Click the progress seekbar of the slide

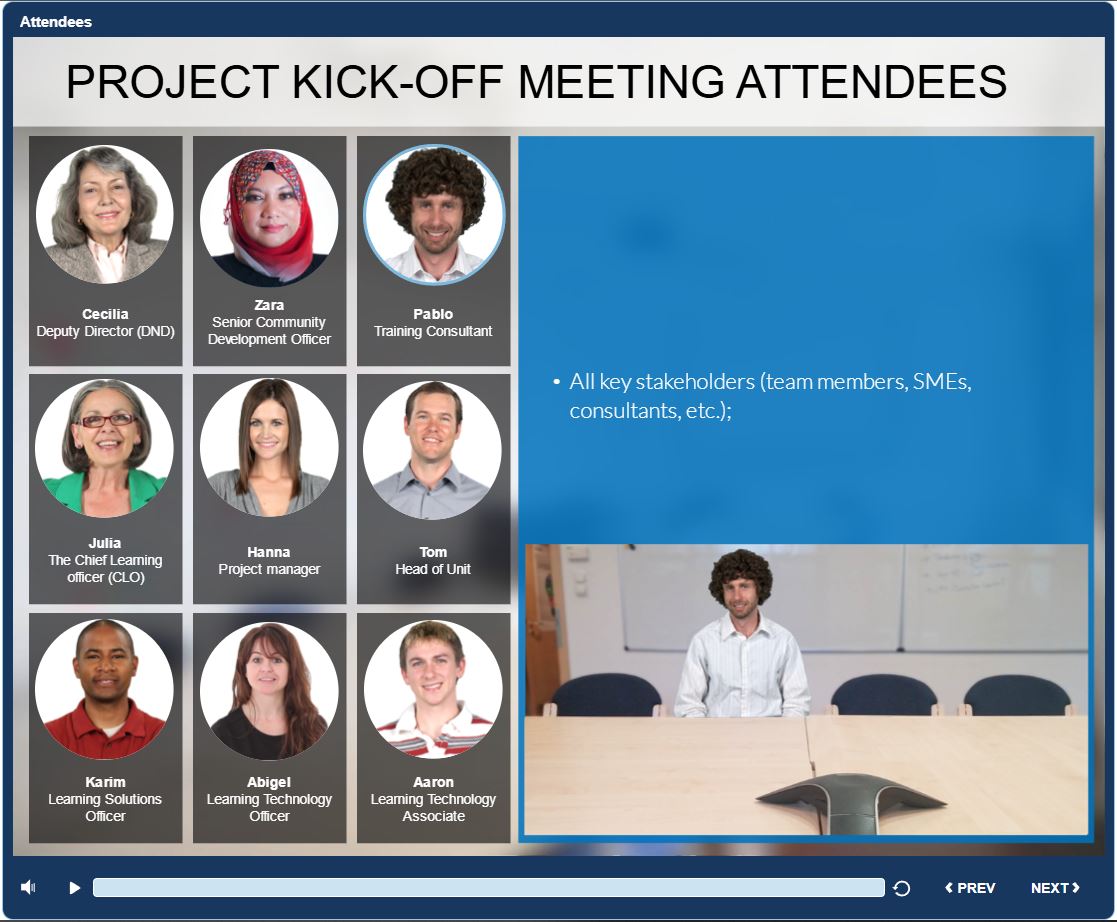488,888
